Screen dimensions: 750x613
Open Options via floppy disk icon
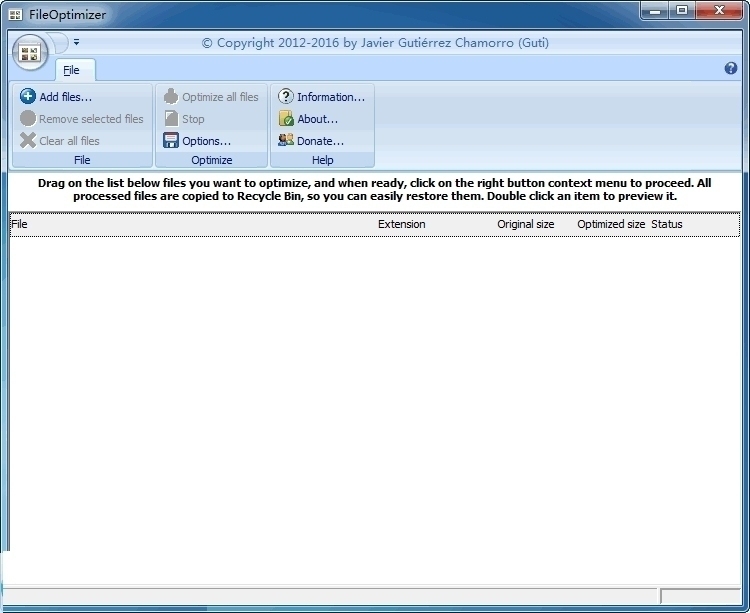pos(171,141)
